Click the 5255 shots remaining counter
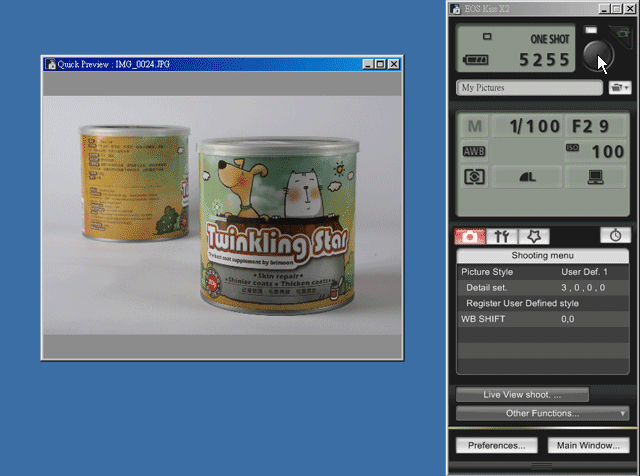 pos(544,60)
